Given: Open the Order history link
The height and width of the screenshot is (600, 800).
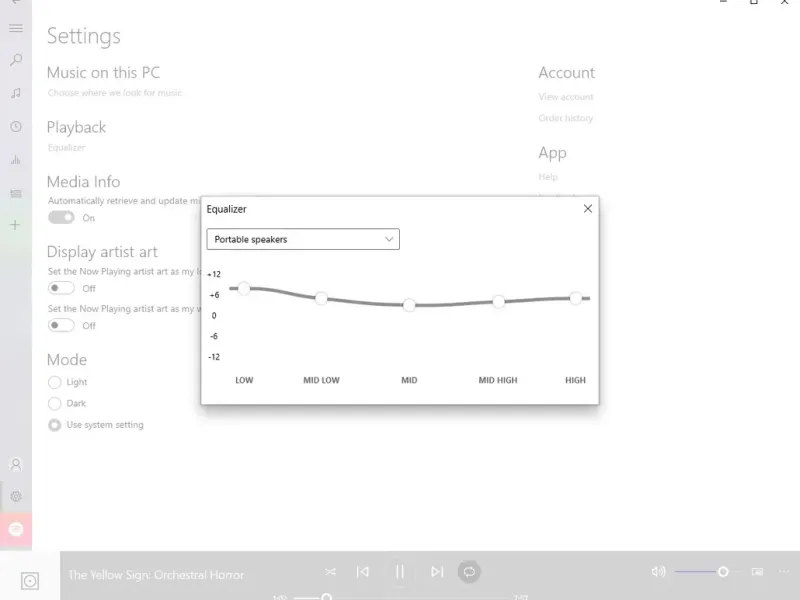Looking at the screenshot, I should click(x=565, y=118).
